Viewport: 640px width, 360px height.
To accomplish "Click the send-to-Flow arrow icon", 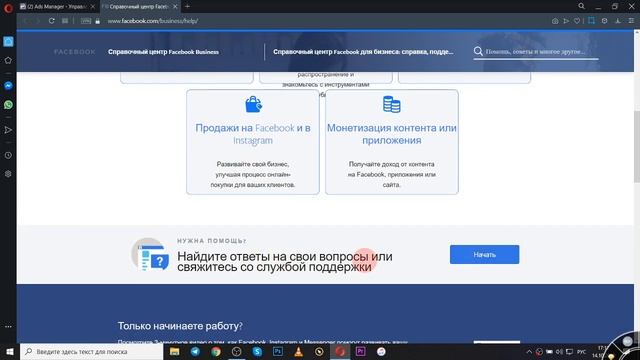I will coord(566,21).
